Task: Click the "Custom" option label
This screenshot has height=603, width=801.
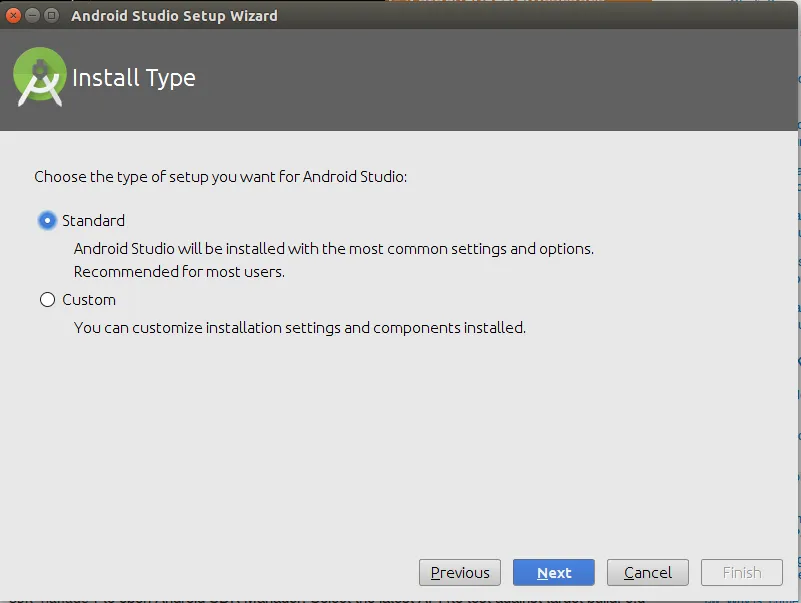Action: pos(89,300)
